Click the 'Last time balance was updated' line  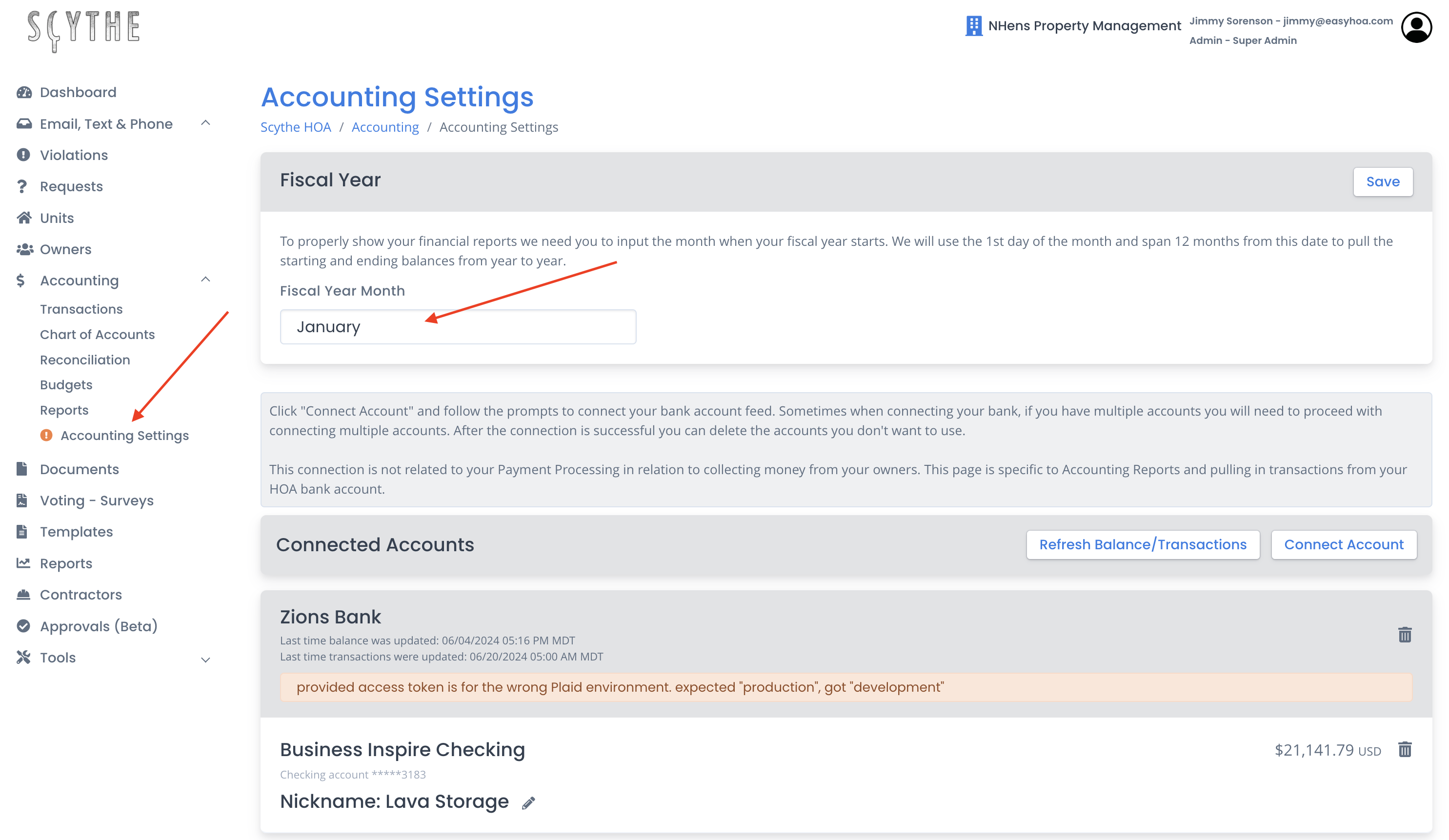[x=427, y=640]
